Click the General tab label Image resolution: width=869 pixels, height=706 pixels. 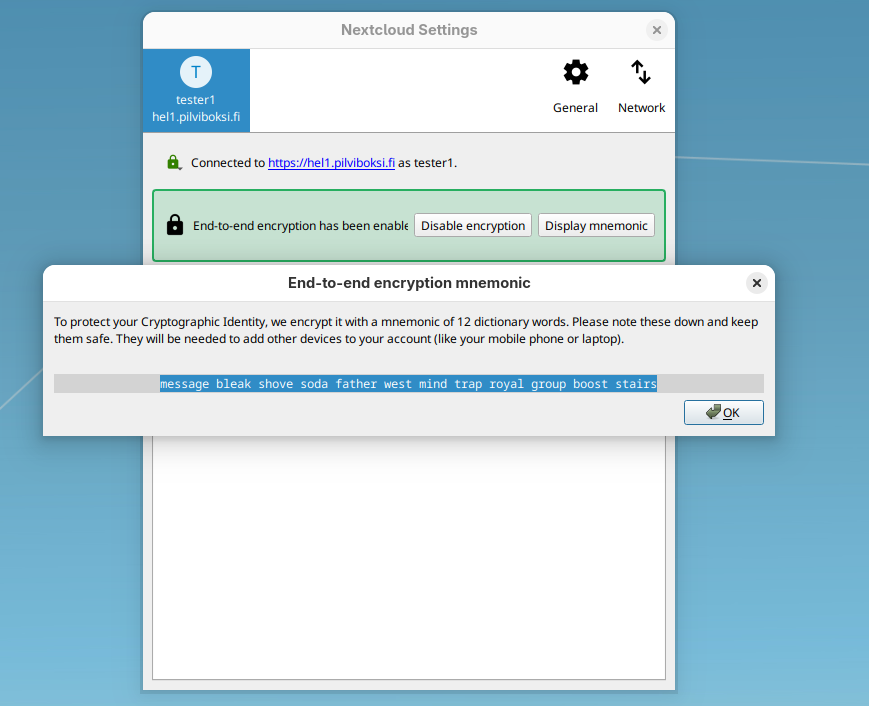[575, 108]
